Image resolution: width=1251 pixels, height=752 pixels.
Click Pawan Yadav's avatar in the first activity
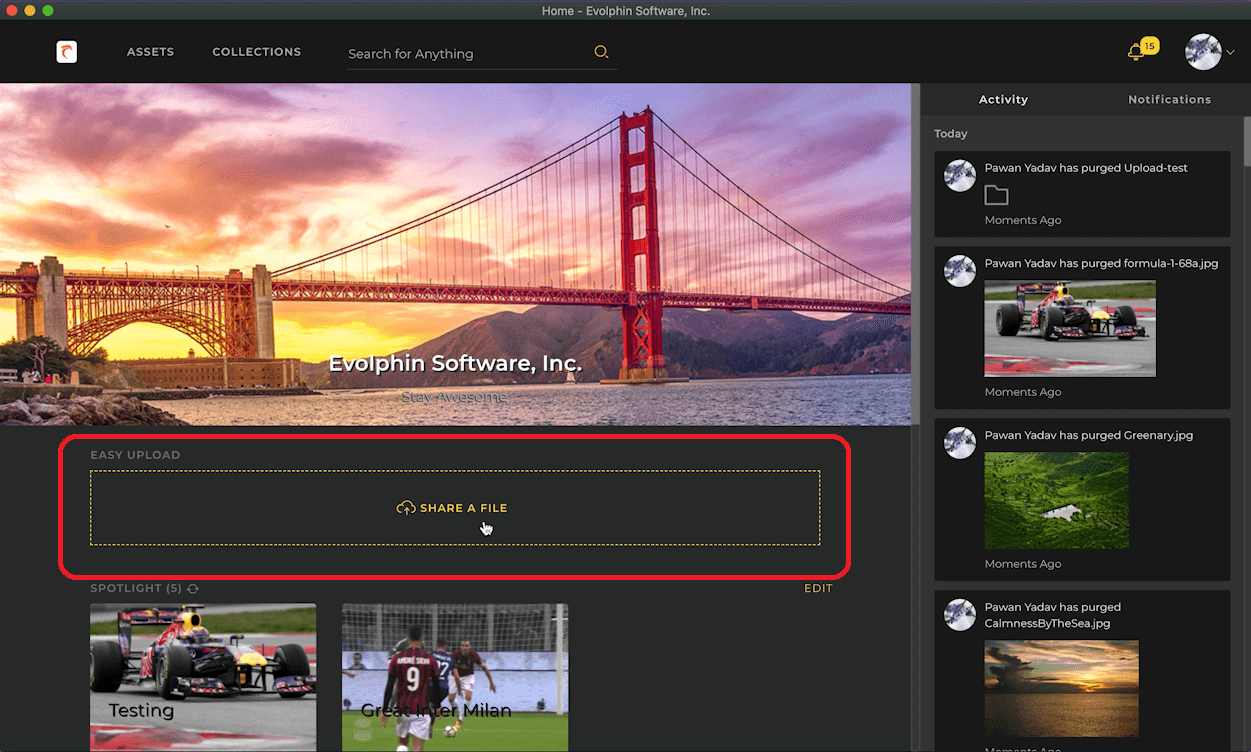point(959,175)
